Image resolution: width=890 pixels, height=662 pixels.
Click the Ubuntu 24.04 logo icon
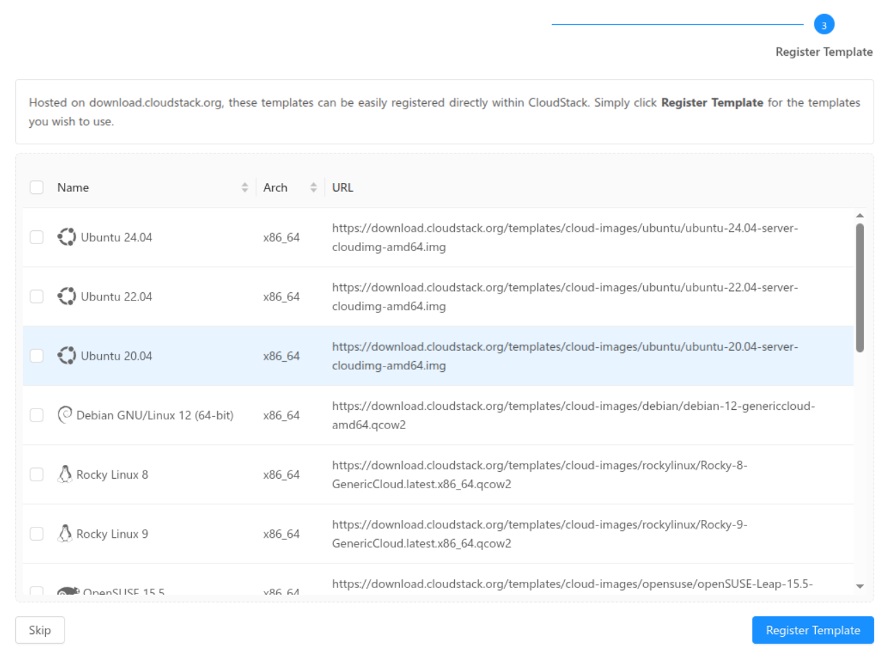click(67, 237)
